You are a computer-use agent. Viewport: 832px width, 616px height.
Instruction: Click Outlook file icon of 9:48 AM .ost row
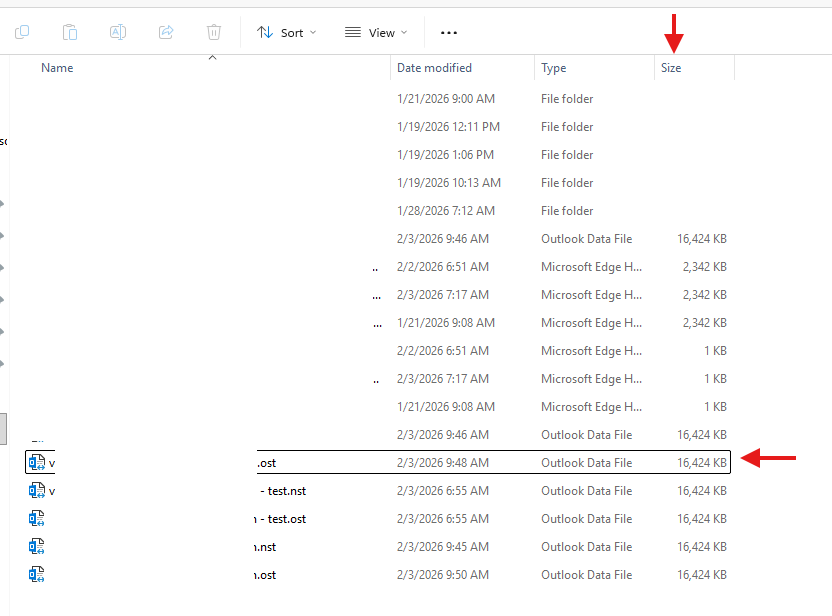(x=37, y=463)
